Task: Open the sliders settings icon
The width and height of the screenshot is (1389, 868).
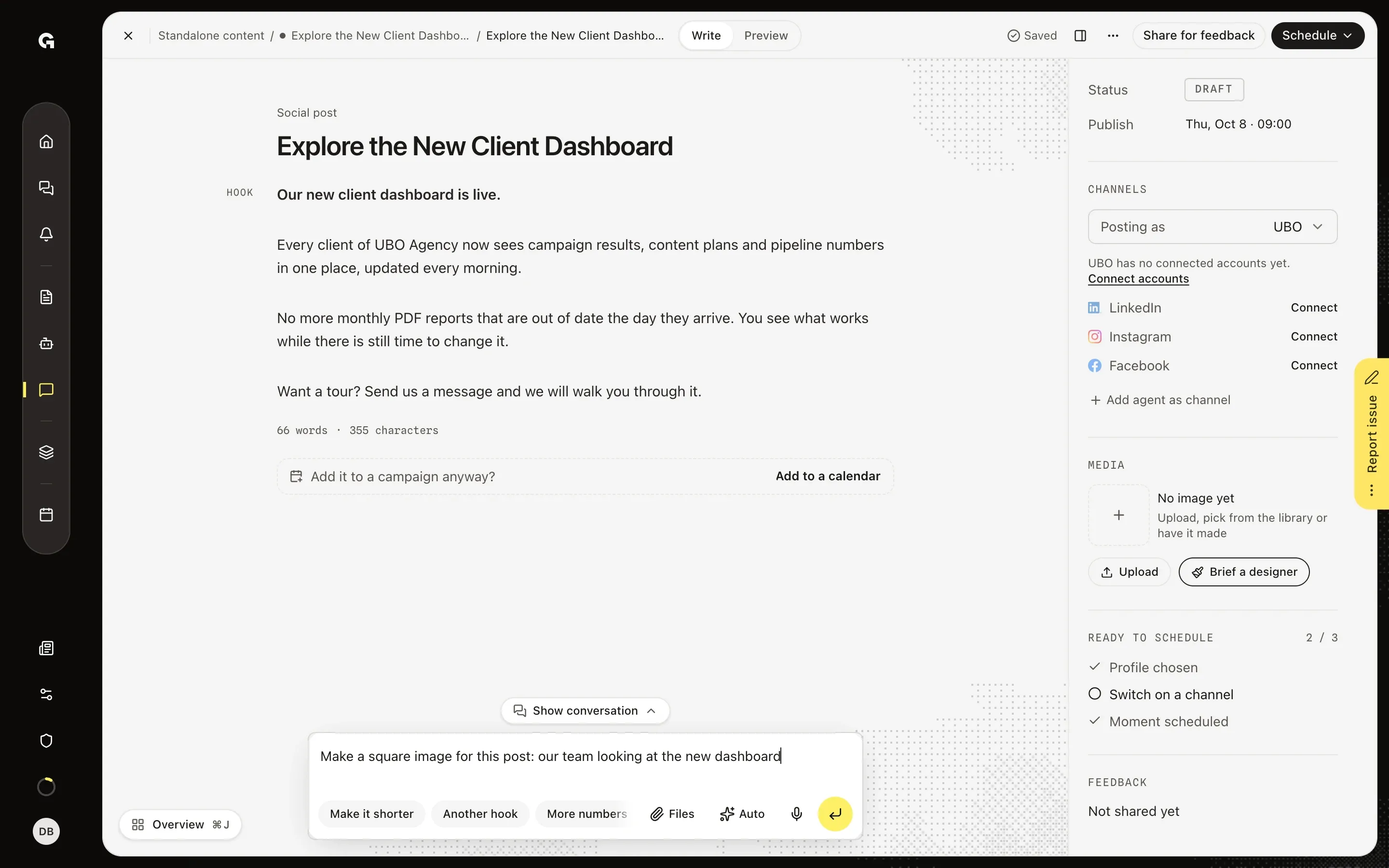Action: pyautogui.click(x=46, y=694)
